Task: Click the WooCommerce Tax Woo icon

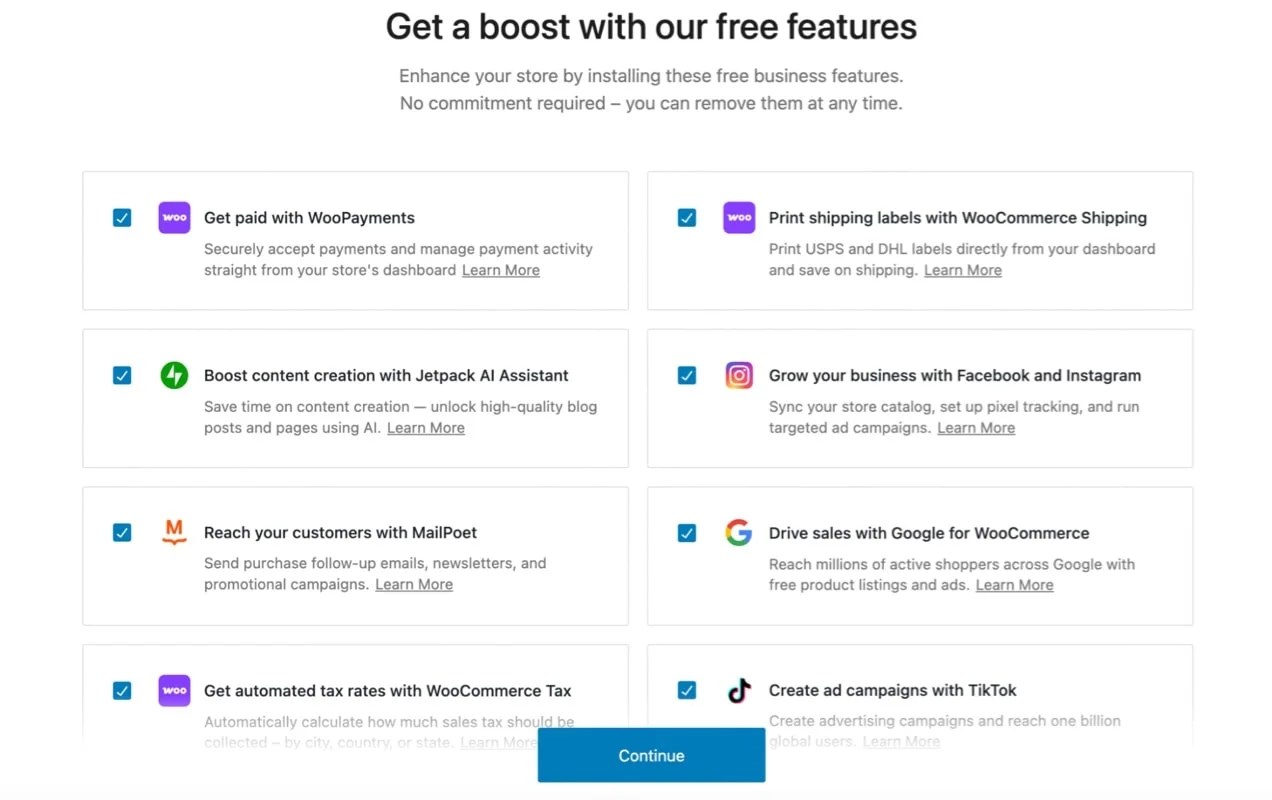Action: [x=173, y=690]
